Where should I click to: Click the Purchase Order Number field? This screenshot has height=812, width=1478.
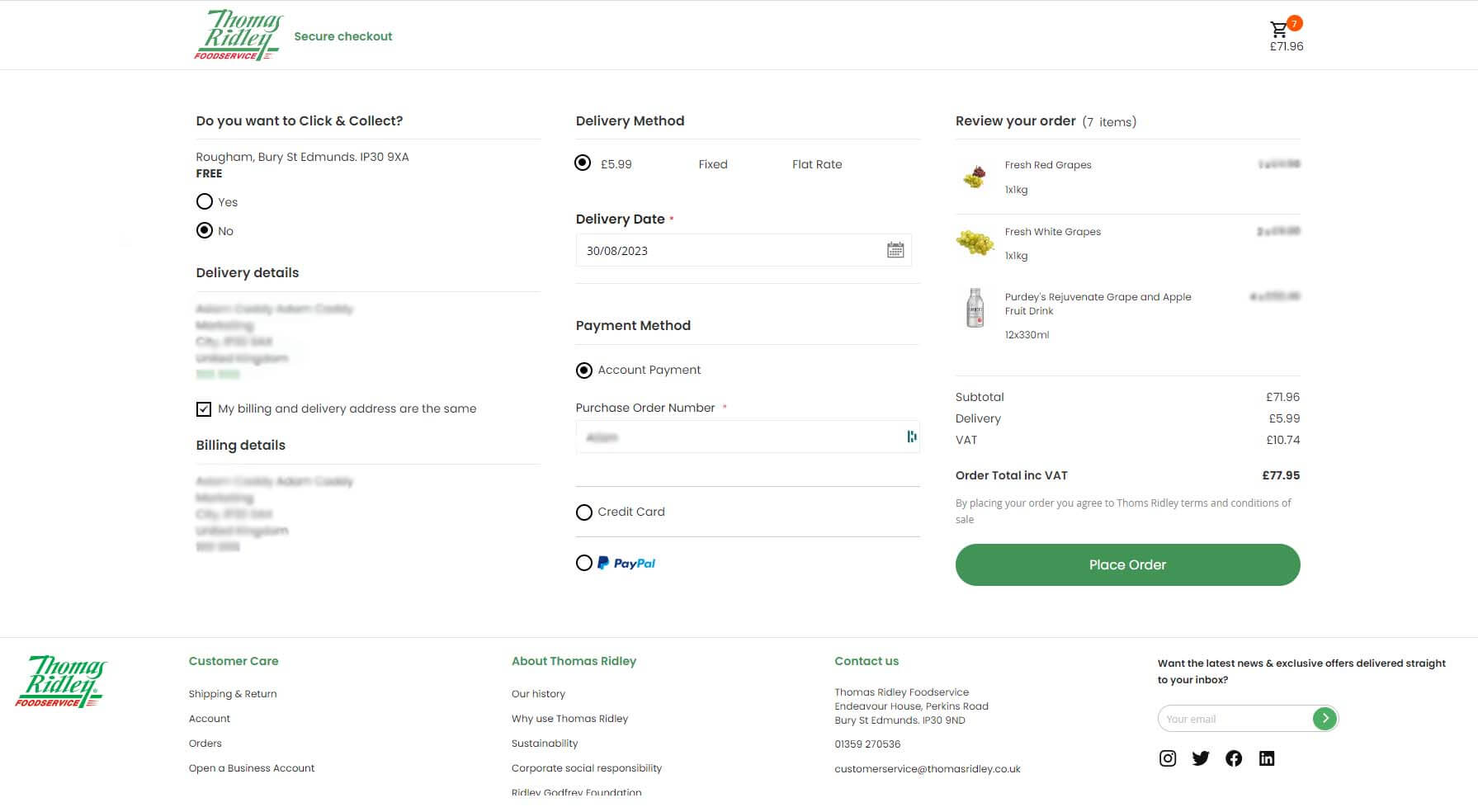pyautogui.click(x=739, y=437)
